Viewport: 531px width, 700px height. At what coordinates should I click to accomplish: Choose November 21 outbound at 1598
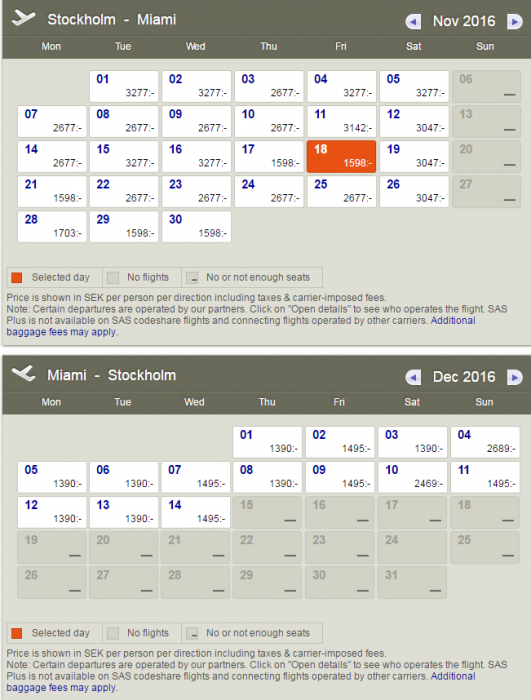tap(52, 192)
